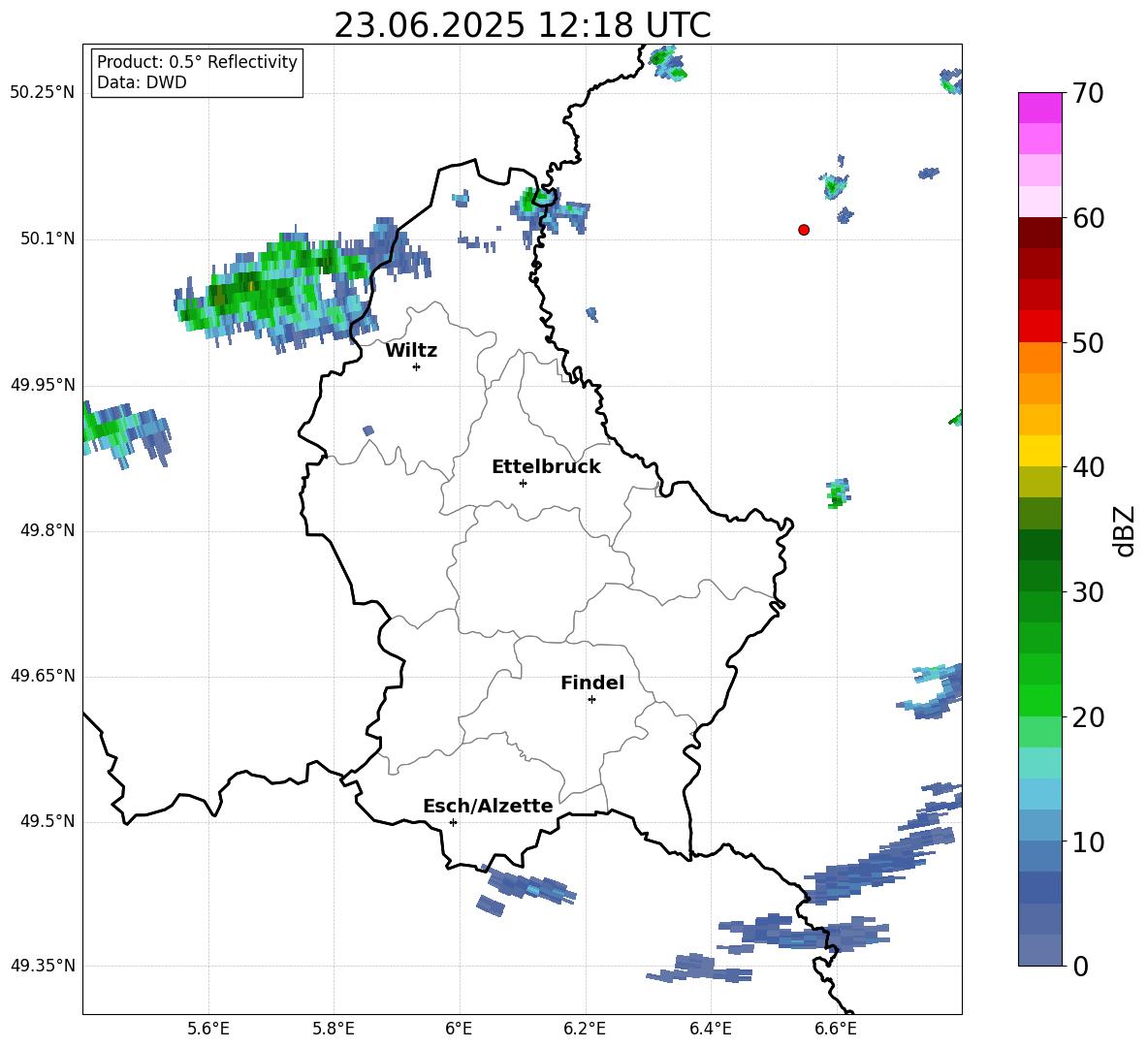Click the 6°E longitude tick label
The width and height of the screenshot is (1148, 1048).
tap(459, 1029)
